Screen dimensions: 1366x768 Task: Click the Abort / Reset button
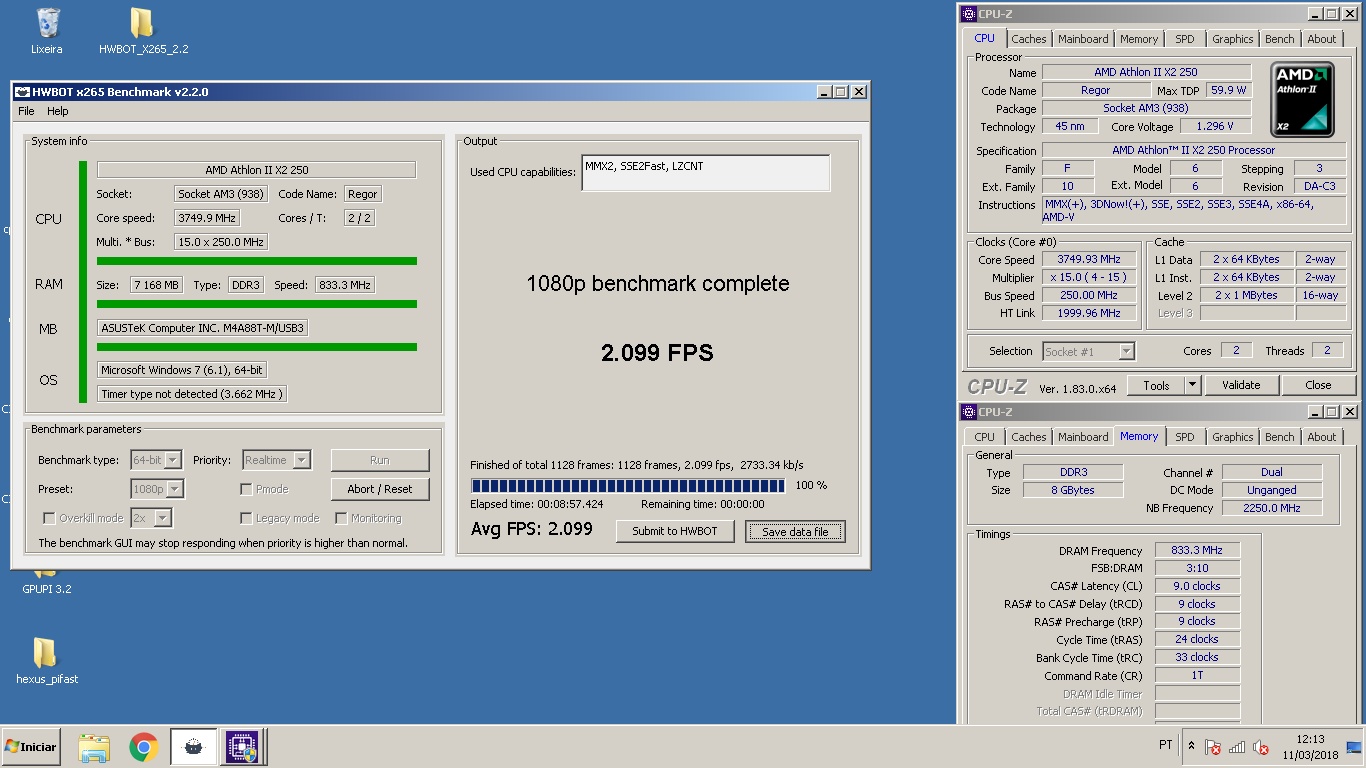click(380, 489)
